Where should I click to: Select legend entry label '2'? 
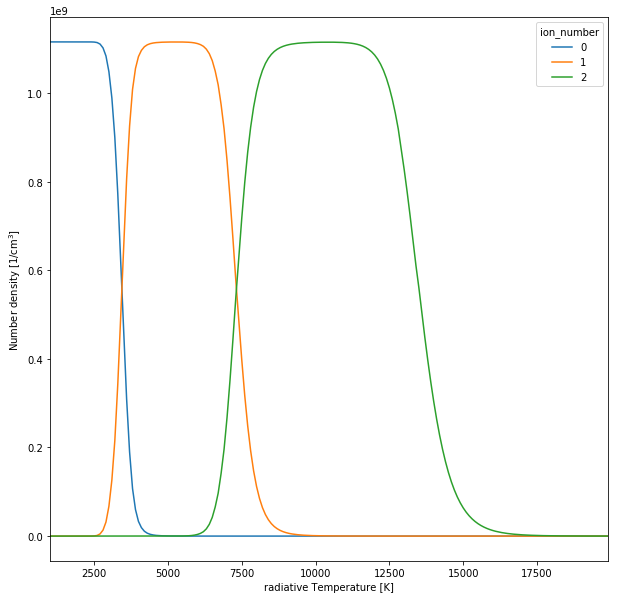tap(583, 77)
